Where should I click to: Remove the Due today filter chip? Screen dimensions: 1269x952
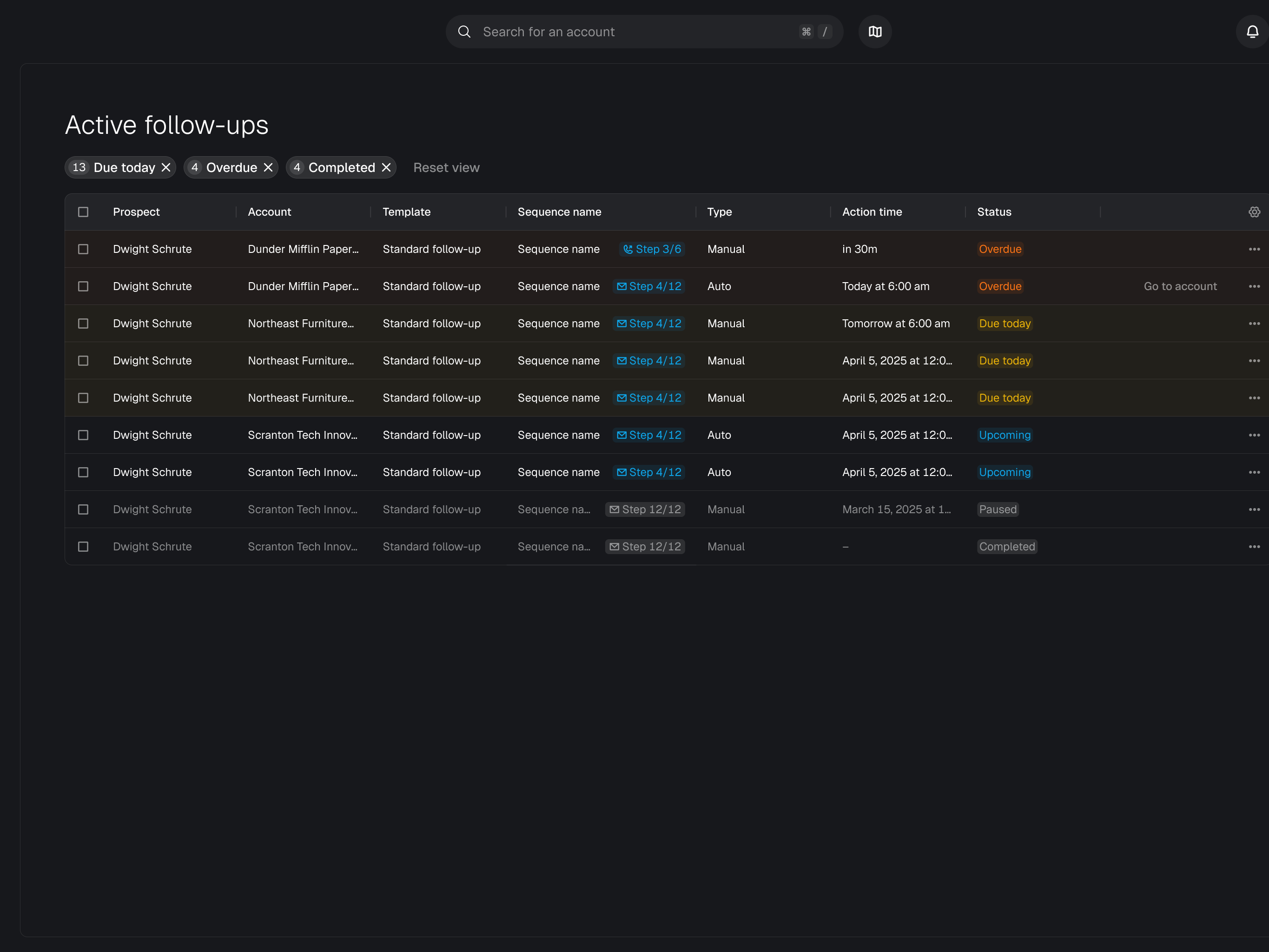[x=166, y=167]
